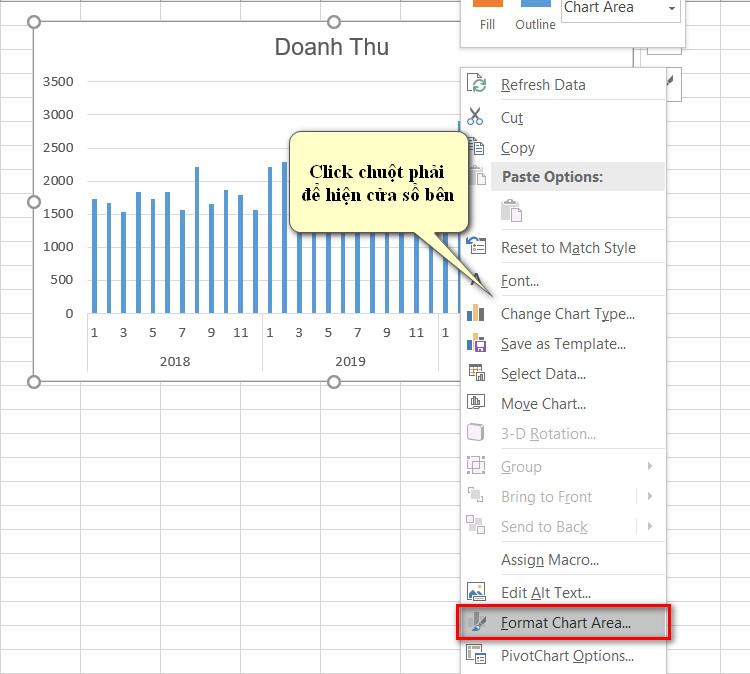Click the Fill color button

(x=487, y=15)
